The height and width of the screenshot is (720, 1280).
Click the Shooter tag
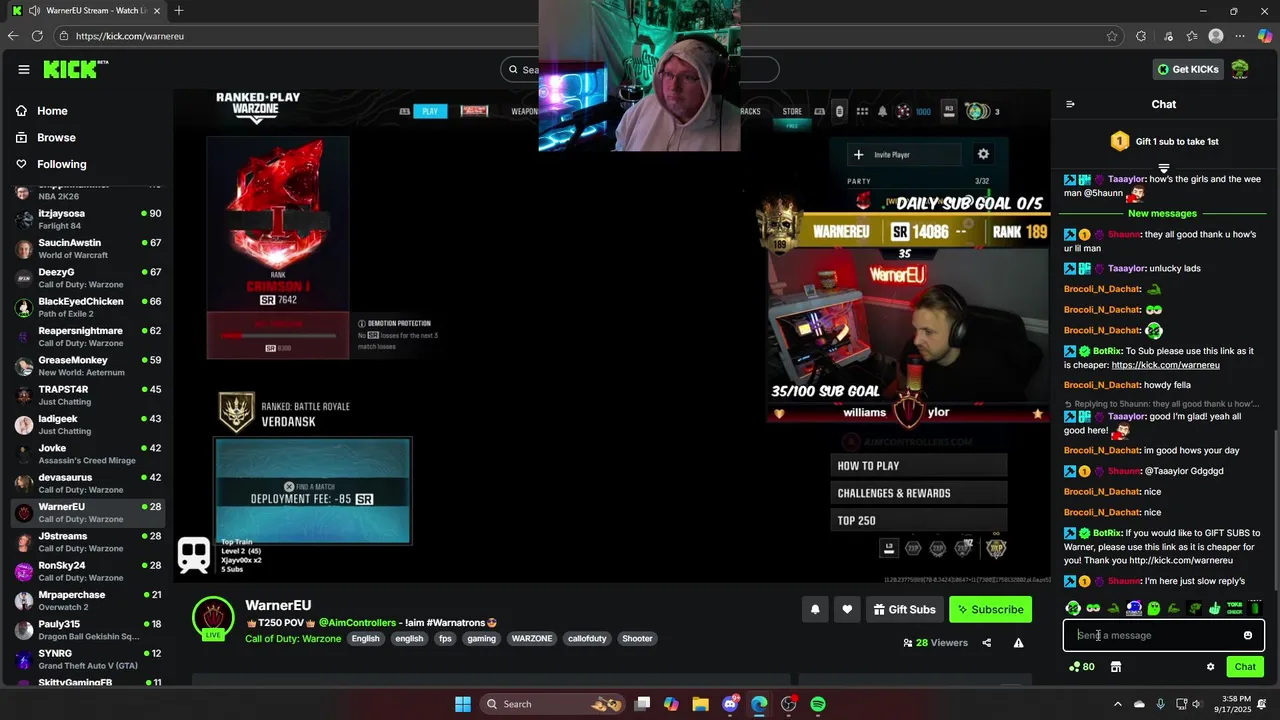tap(637, 638)
